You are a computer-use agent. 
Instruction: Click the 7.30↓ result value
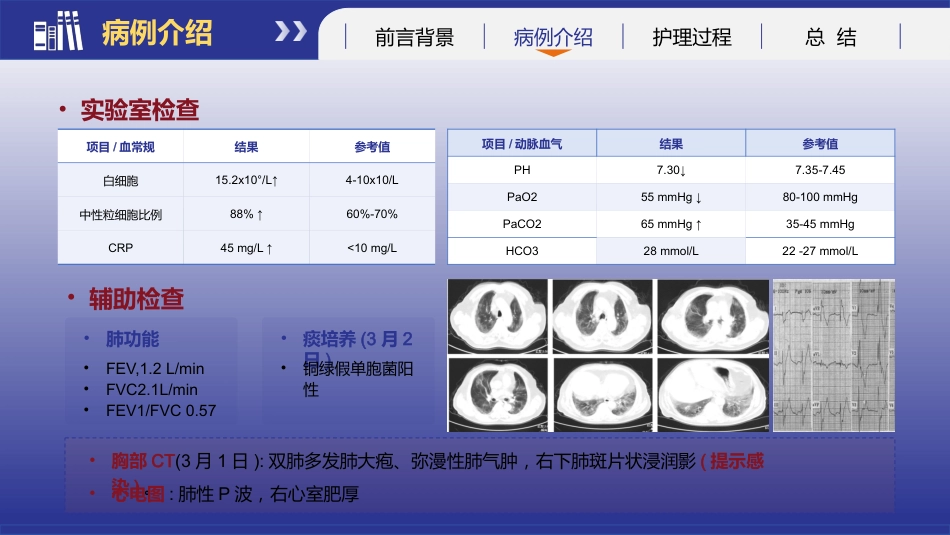click(x=671, y=170)
